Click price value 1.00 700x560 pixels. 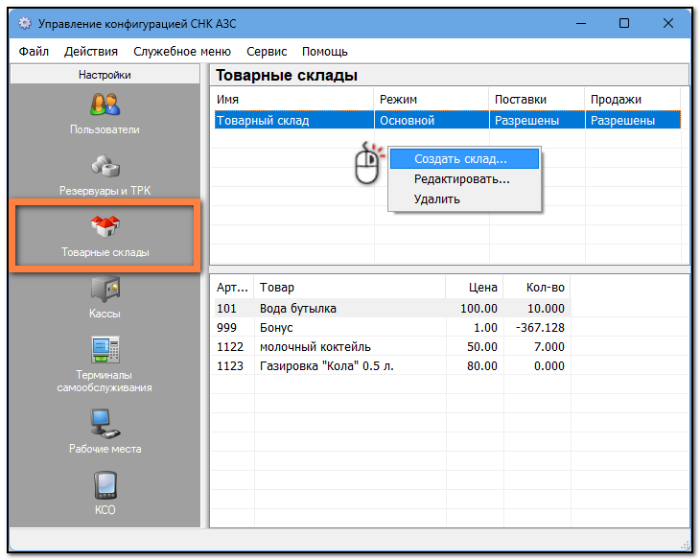point(485,327)
